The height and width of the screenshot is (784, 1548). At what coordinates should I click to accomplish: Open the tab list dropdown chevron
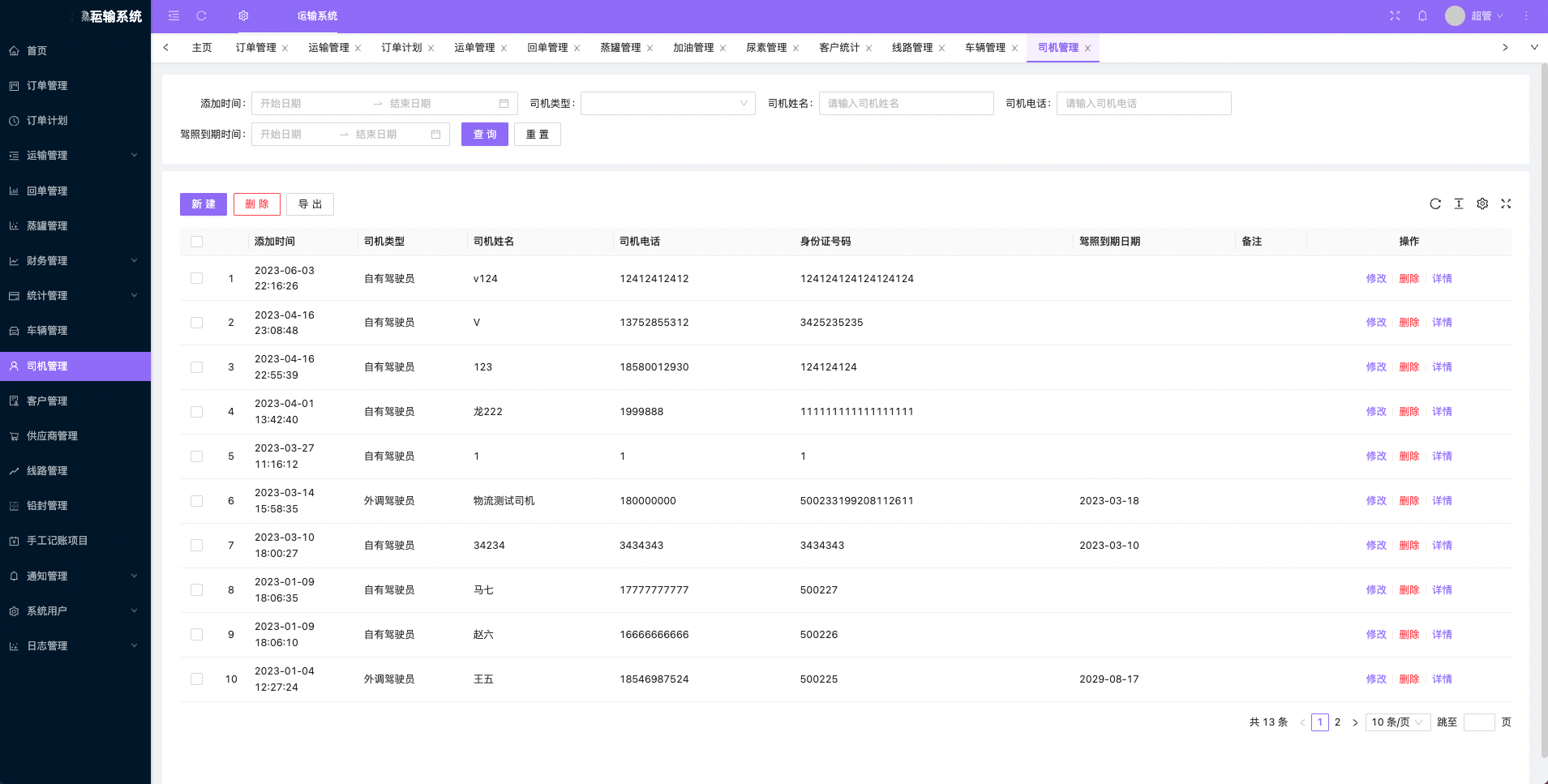point(1534,47)
